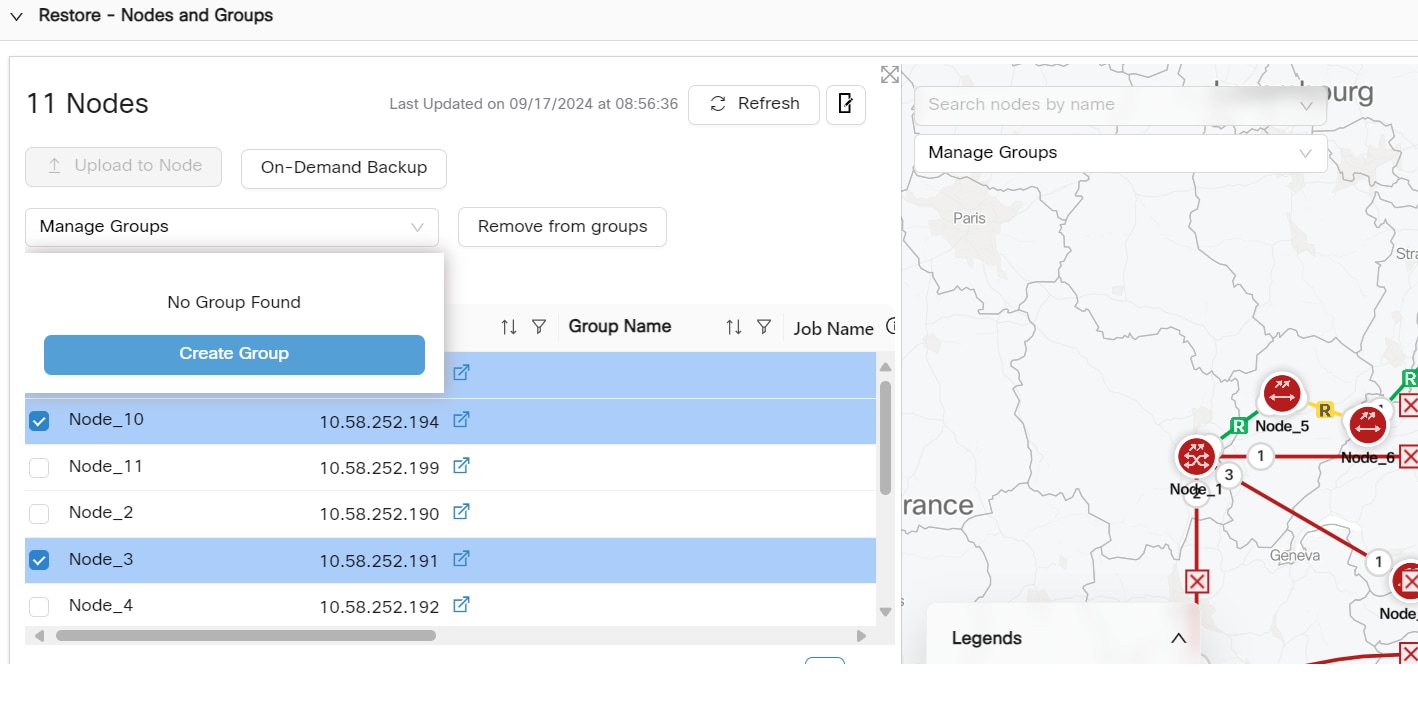Click the yellow R badge between Node_5 and Node_6

click(x=1325, y=409)
